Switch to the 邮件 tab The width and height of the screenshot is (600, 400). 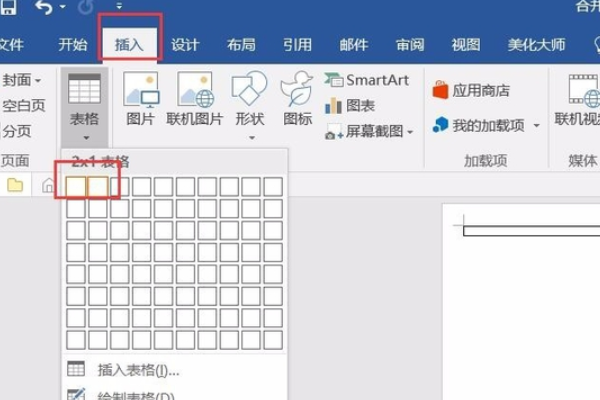tap(354, 45)
